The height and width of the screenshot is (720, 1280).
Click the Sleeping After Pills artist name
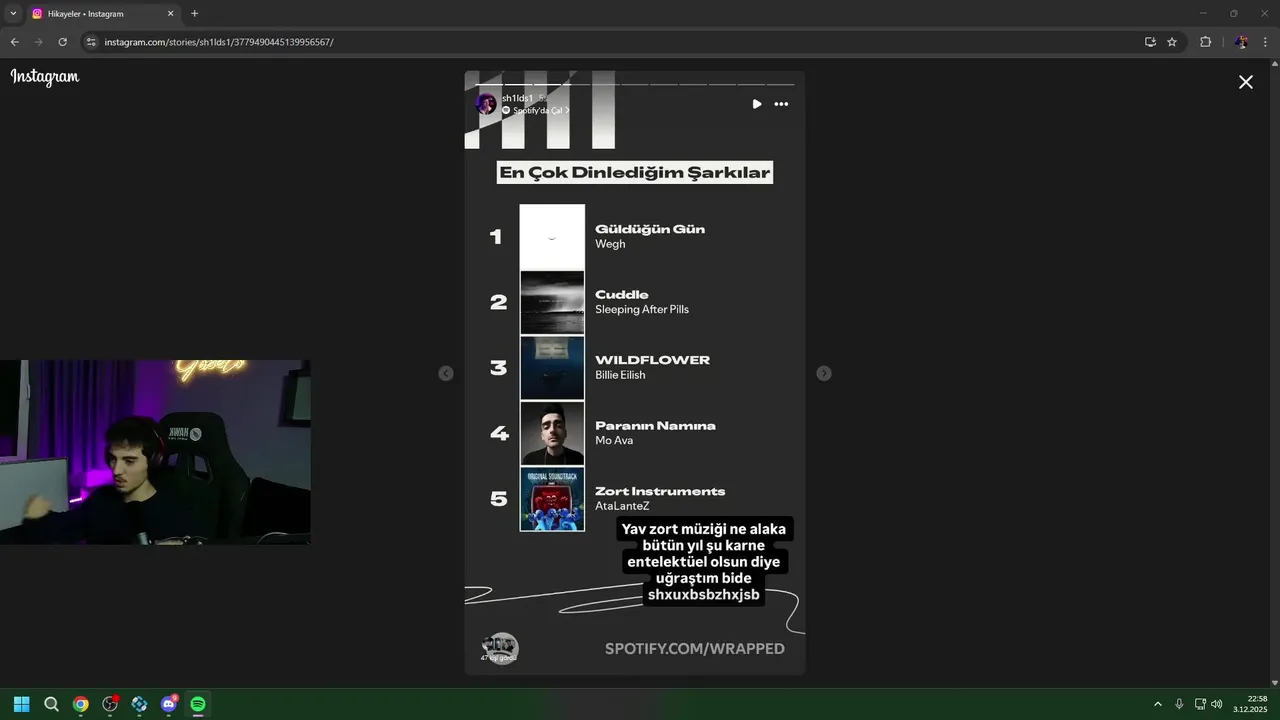tap(642, 310)
